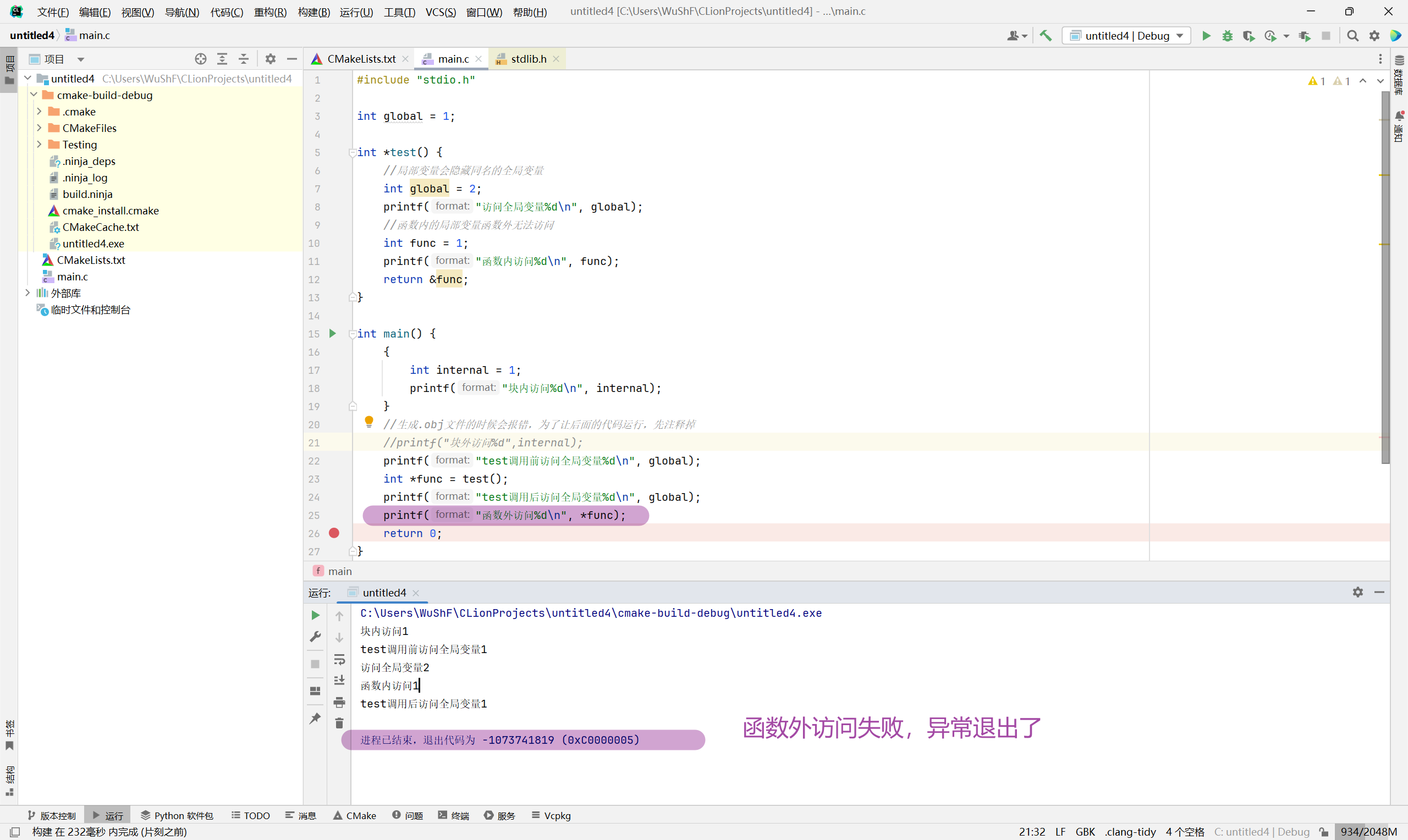Image resolution: width=1408 pixels, height=840 pixels.
Task: Start debugging with the bug icon
Action: pos(1228,36)
